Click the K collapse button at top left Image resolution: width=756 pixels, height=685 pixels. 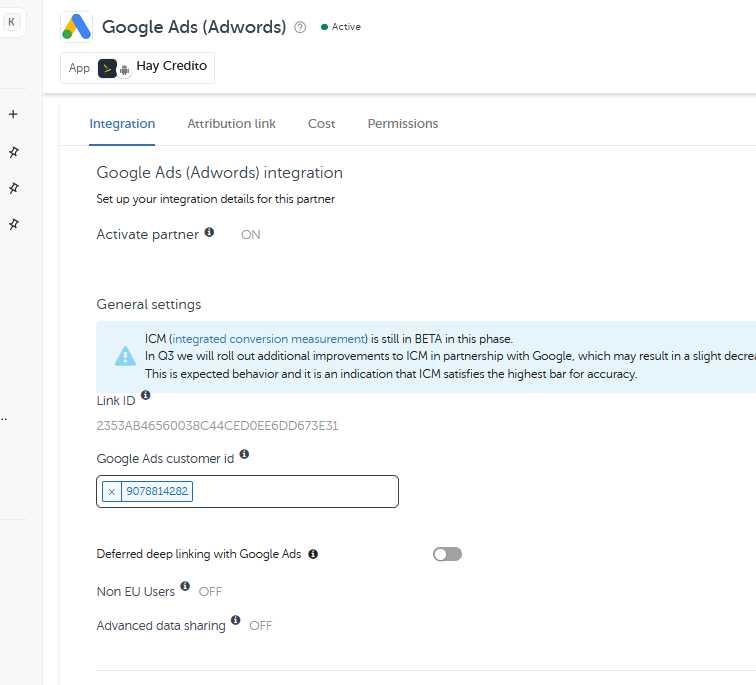coord(11,22)
